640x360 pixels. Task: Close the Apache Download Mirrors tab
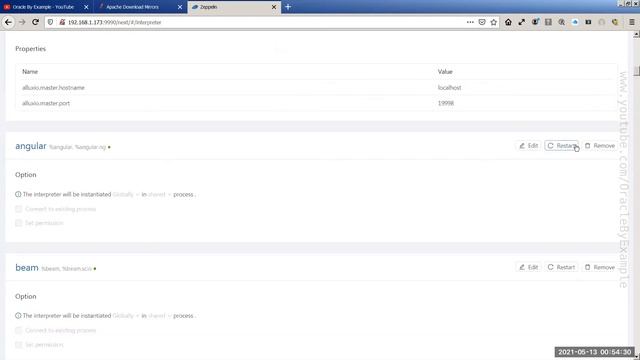[180, 7]
